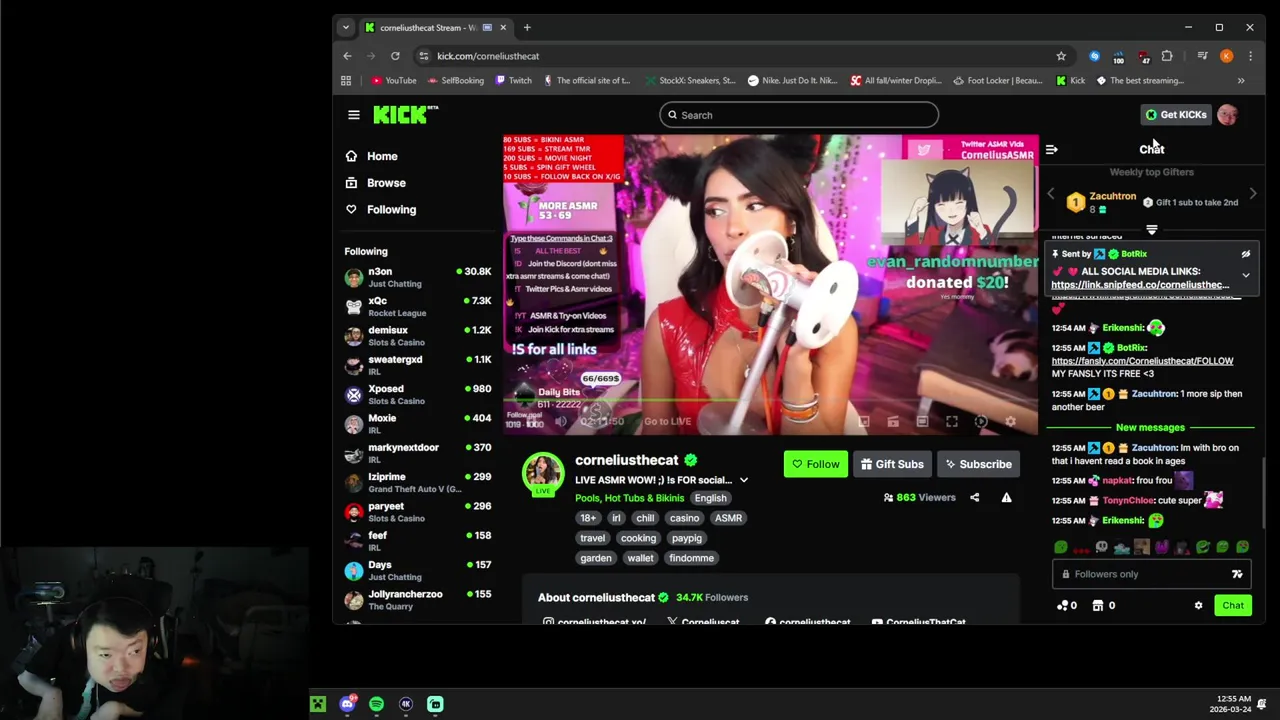The image size is (1280, 720).
Task: Click the video progress bar
Action: [770, 401]
